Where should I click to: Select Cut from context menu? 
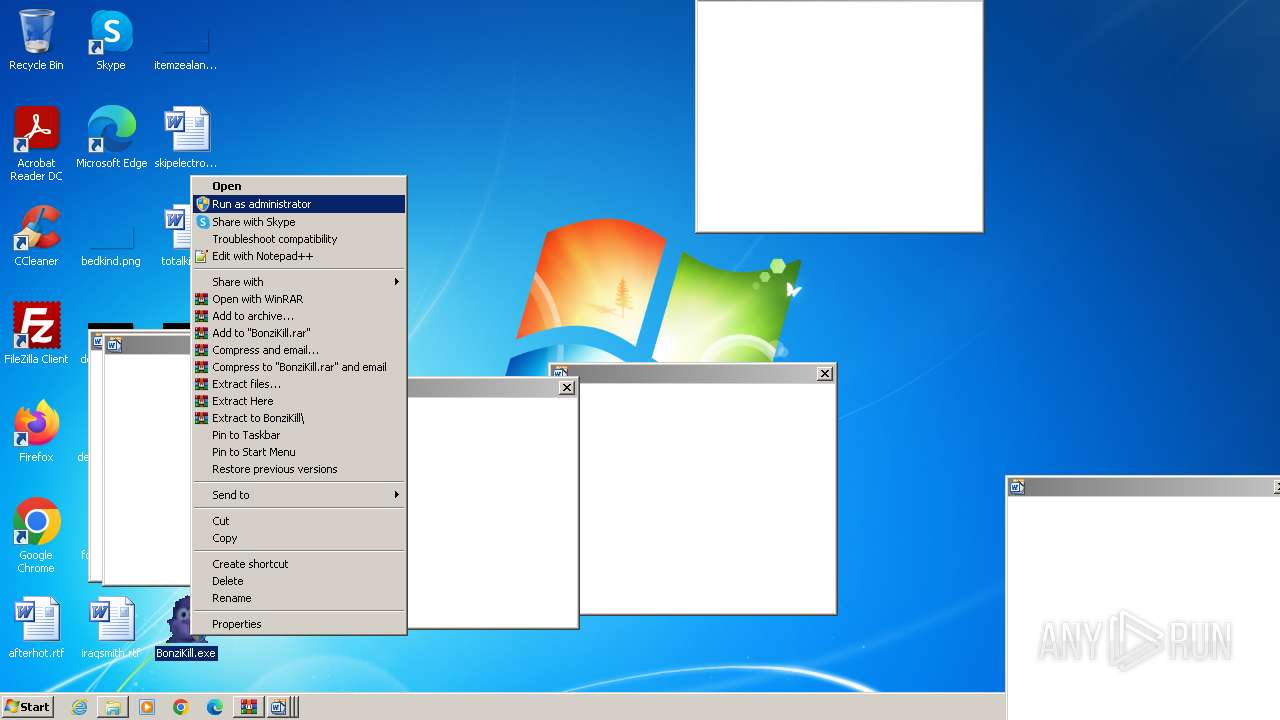(x=299, y=521)
